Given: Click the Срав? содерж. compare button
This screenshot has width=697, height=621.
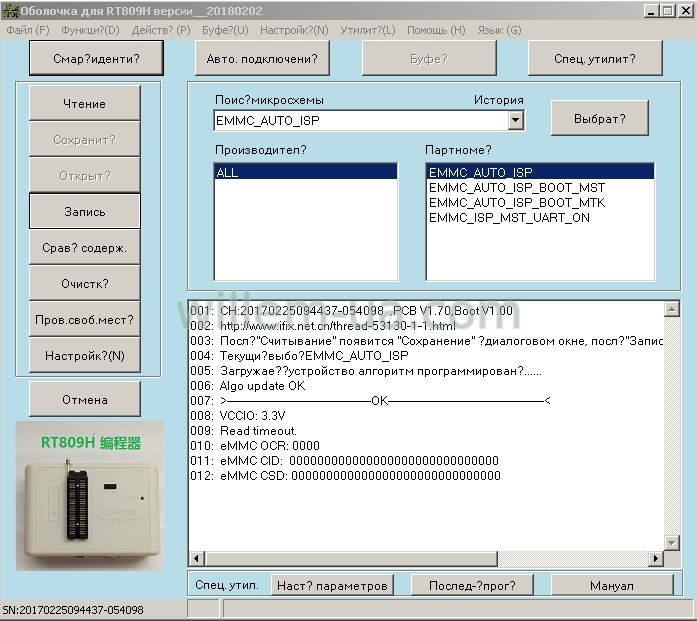Looking at the screenshot, I should tap(84, 247).
